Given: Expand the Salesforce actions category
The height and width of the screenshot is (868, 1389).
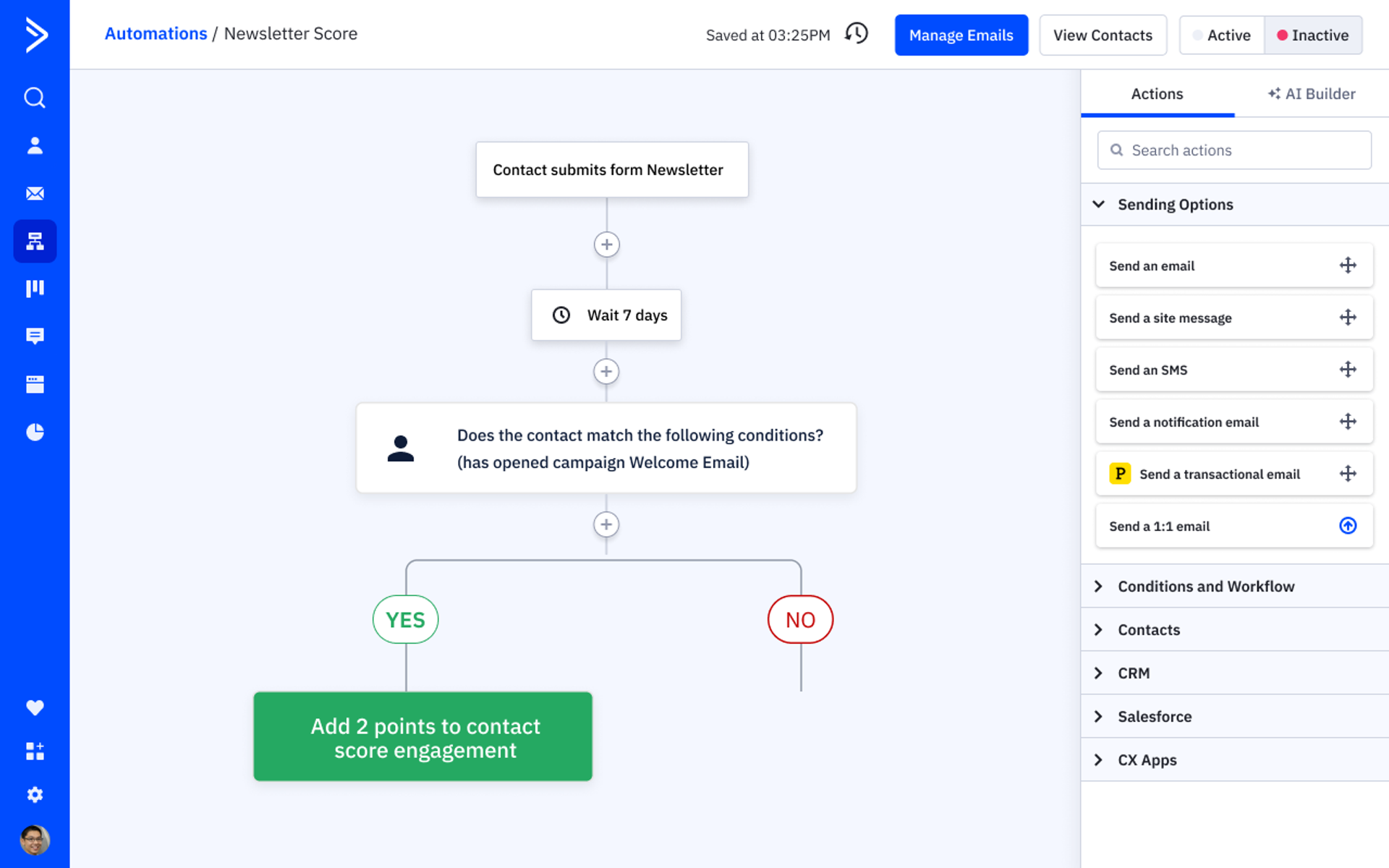Looking at the screenshot, I should (1155, 716).
